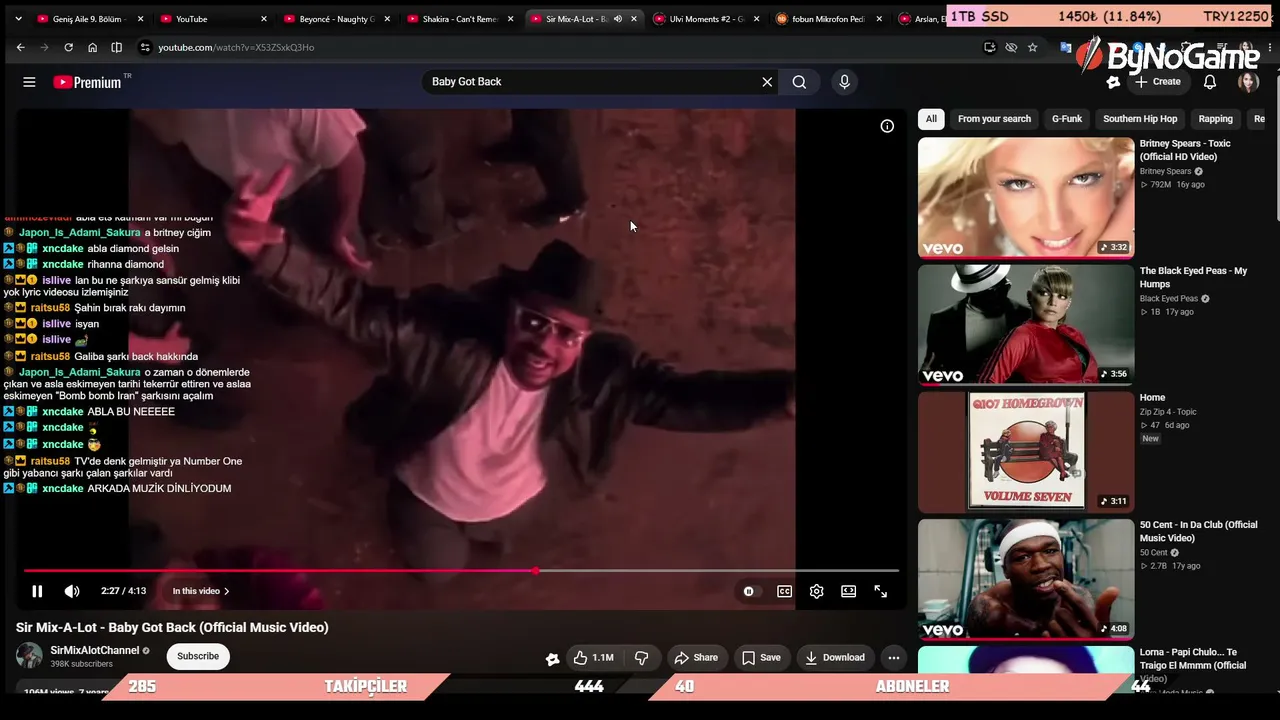Select the 'Southern Hip Hop' chip
Screen dimensions: 1280x720
coord(1140,119)
